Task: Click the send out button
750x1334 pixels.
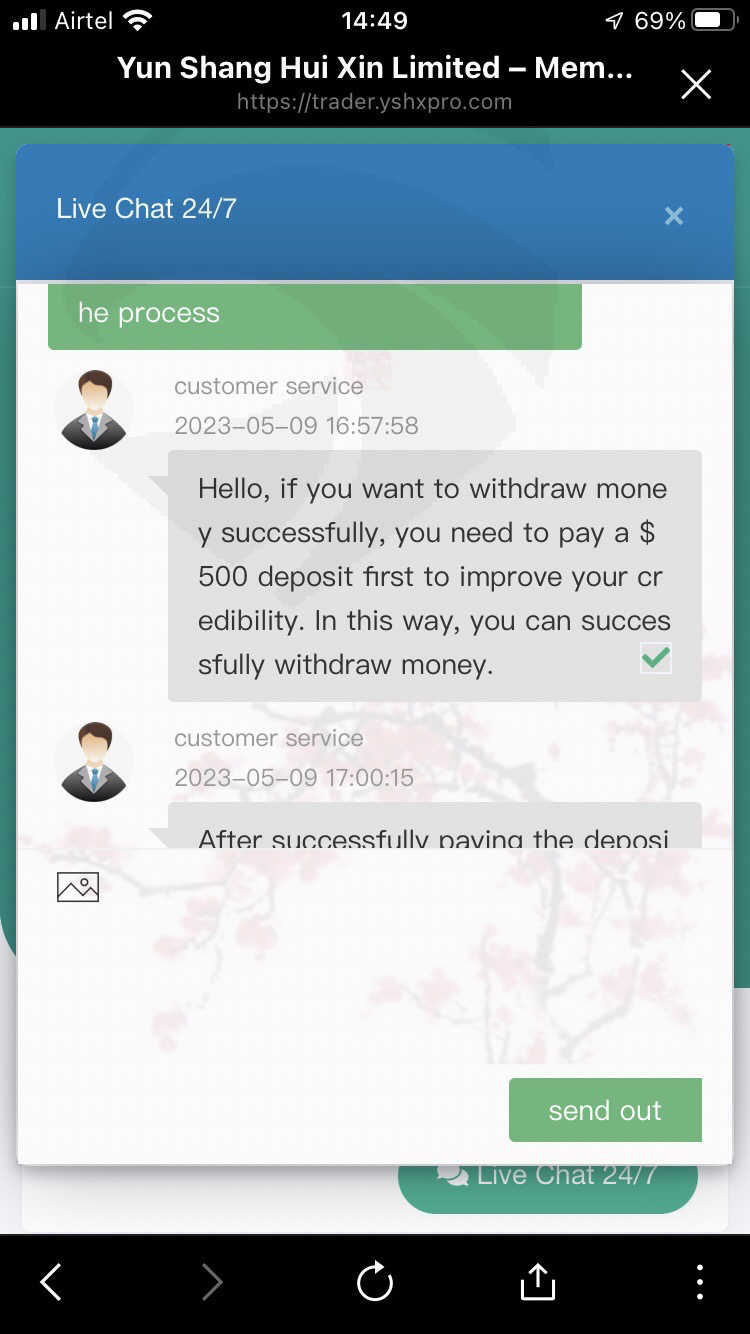Action: point(605,1110)
